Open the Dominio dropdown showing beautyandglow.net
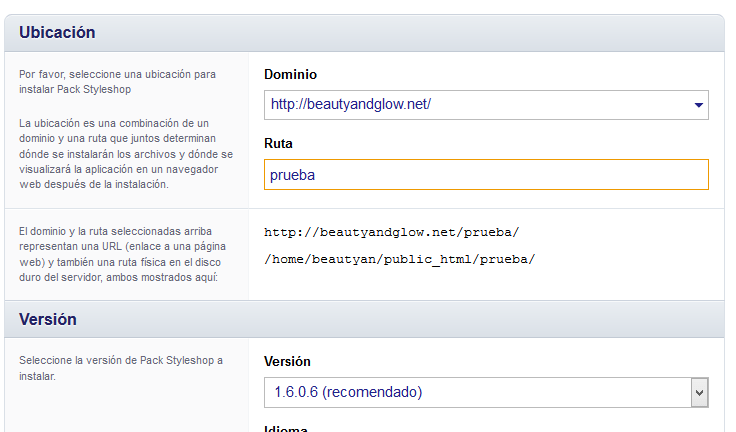Viewport: 736px width, 432px height. click(486, 105)
